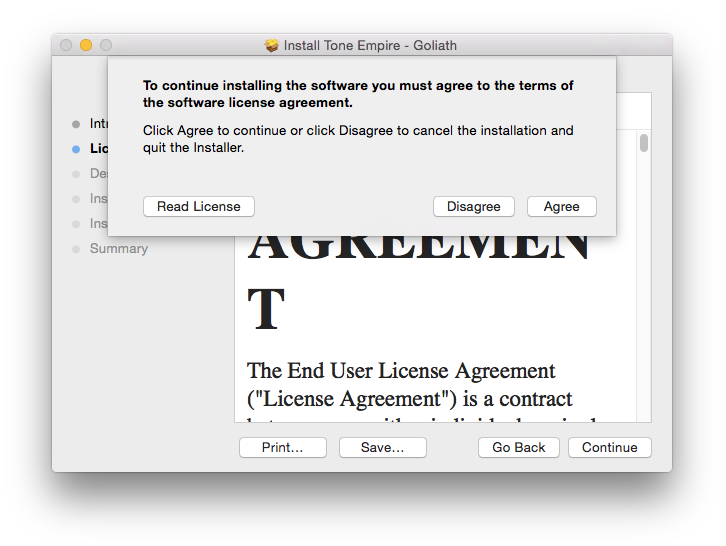This screenshot has height=546, width=726.
Task: Click the yellow minimize window button
Action: 86,45
